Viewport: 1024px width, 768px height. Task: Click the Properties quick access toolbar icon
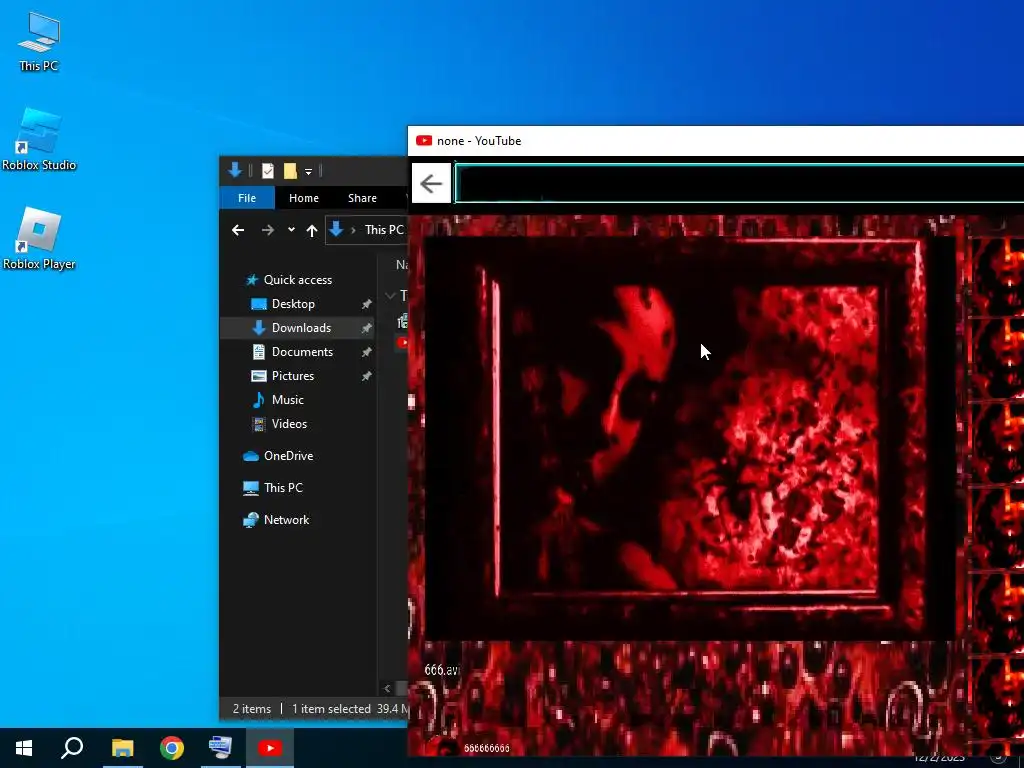(268, 171)
